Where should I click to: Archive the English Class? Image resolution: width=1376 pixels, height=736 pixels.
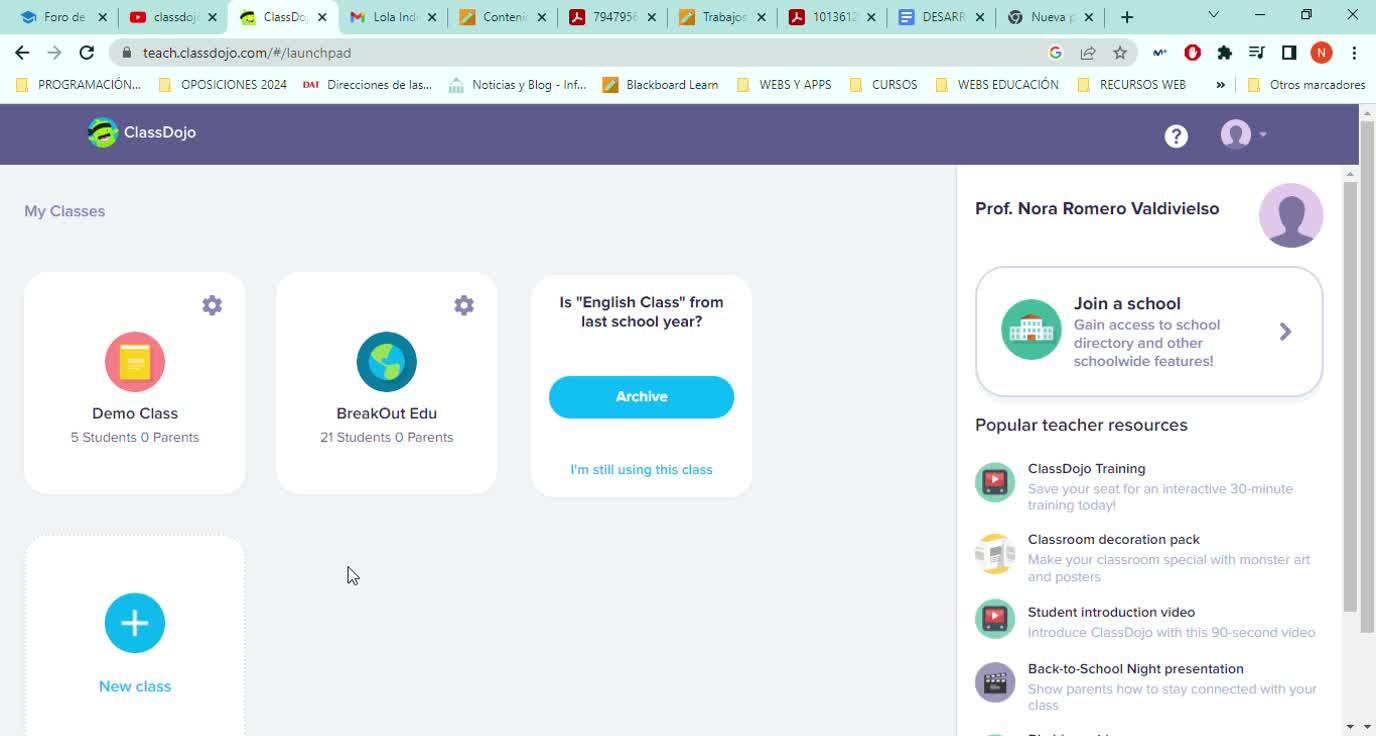pyautogui.click(x=641, y=397)
